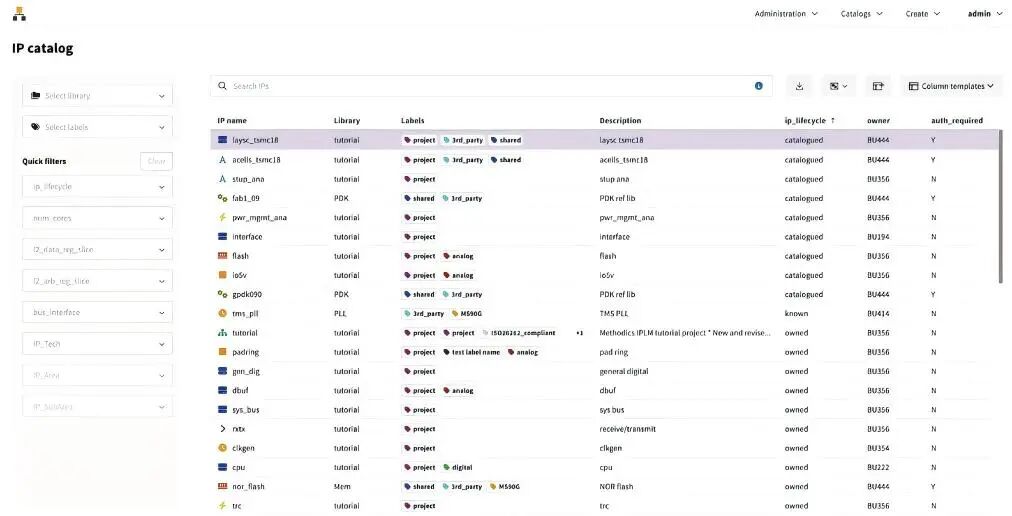Sort by the Library column header

point(347,121)
